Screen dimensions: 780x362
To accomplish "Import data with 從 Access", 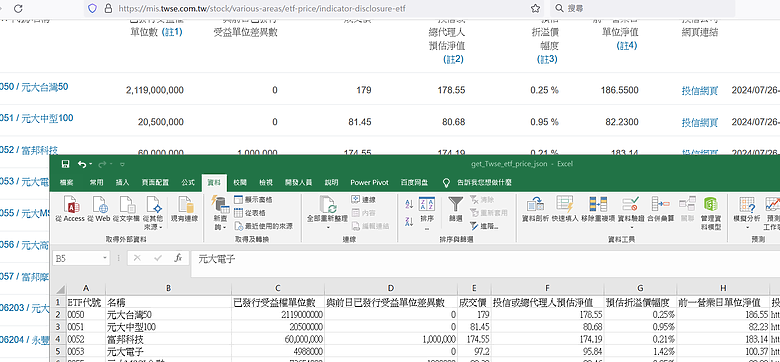I will [x=70, y=209].
